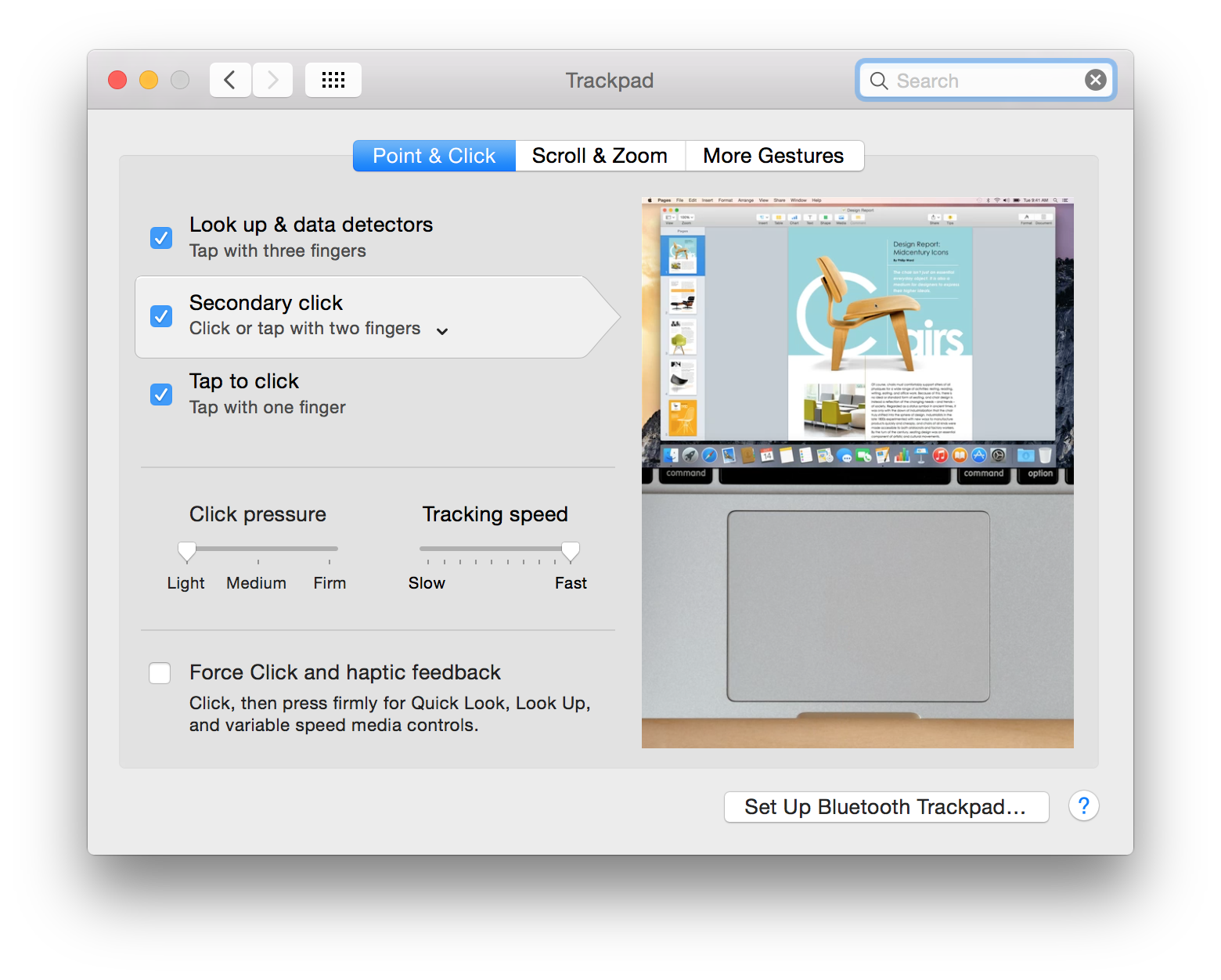This screenshot has width=1221, height=980.
Task: Open the More Gestures tab
Action: 773,156
